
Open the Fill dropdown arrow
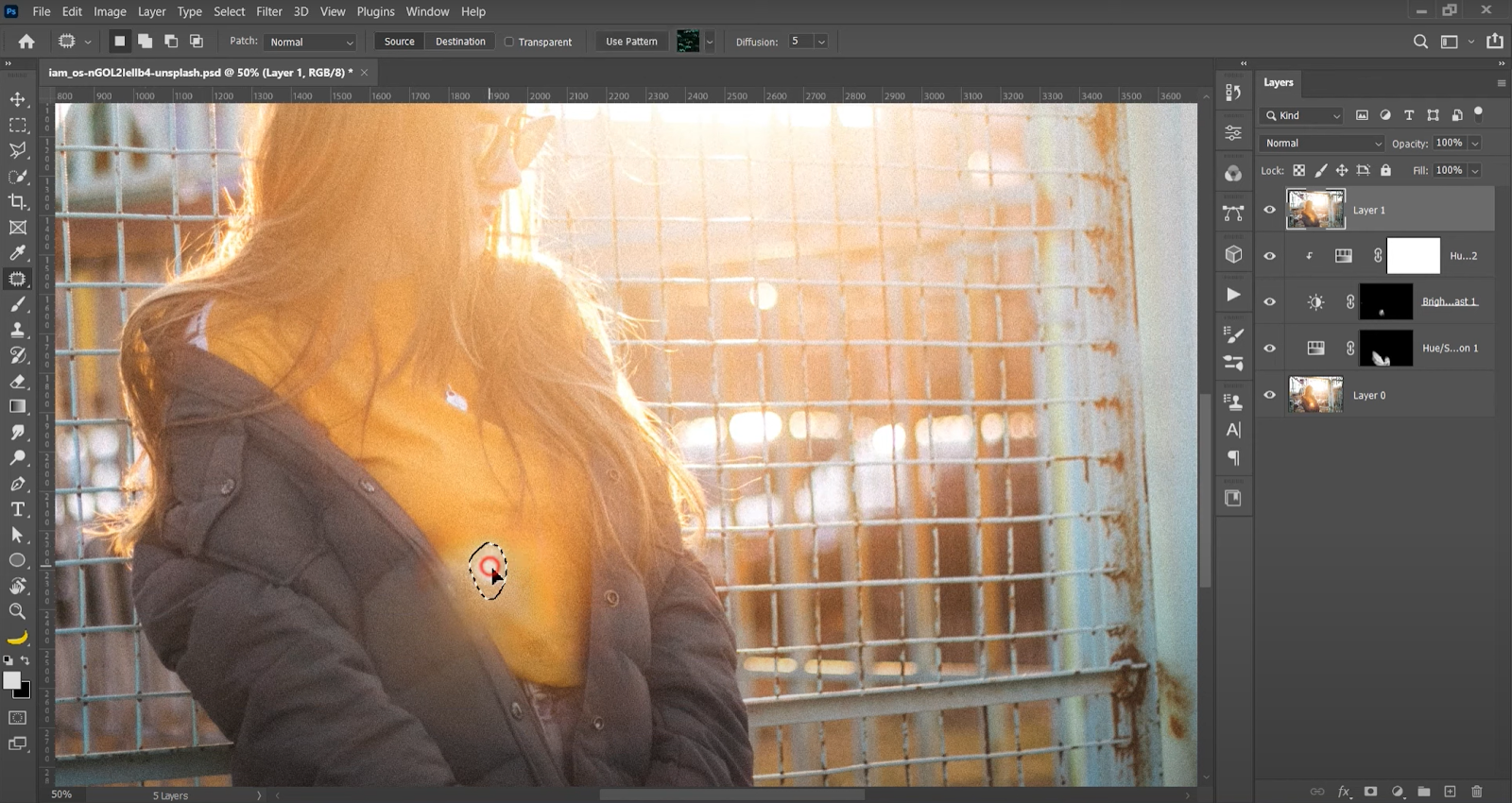(x=1475, y=171)
